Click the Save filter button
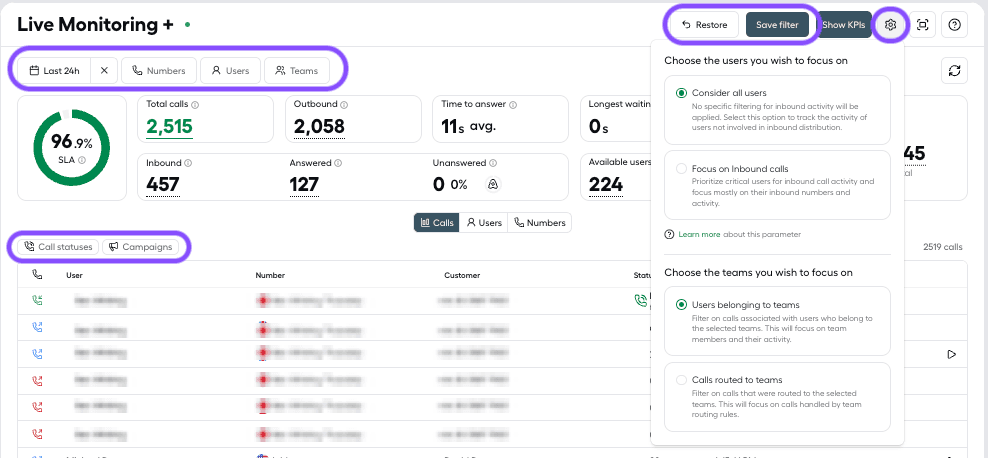988x458 pixels. coord(777,25)
